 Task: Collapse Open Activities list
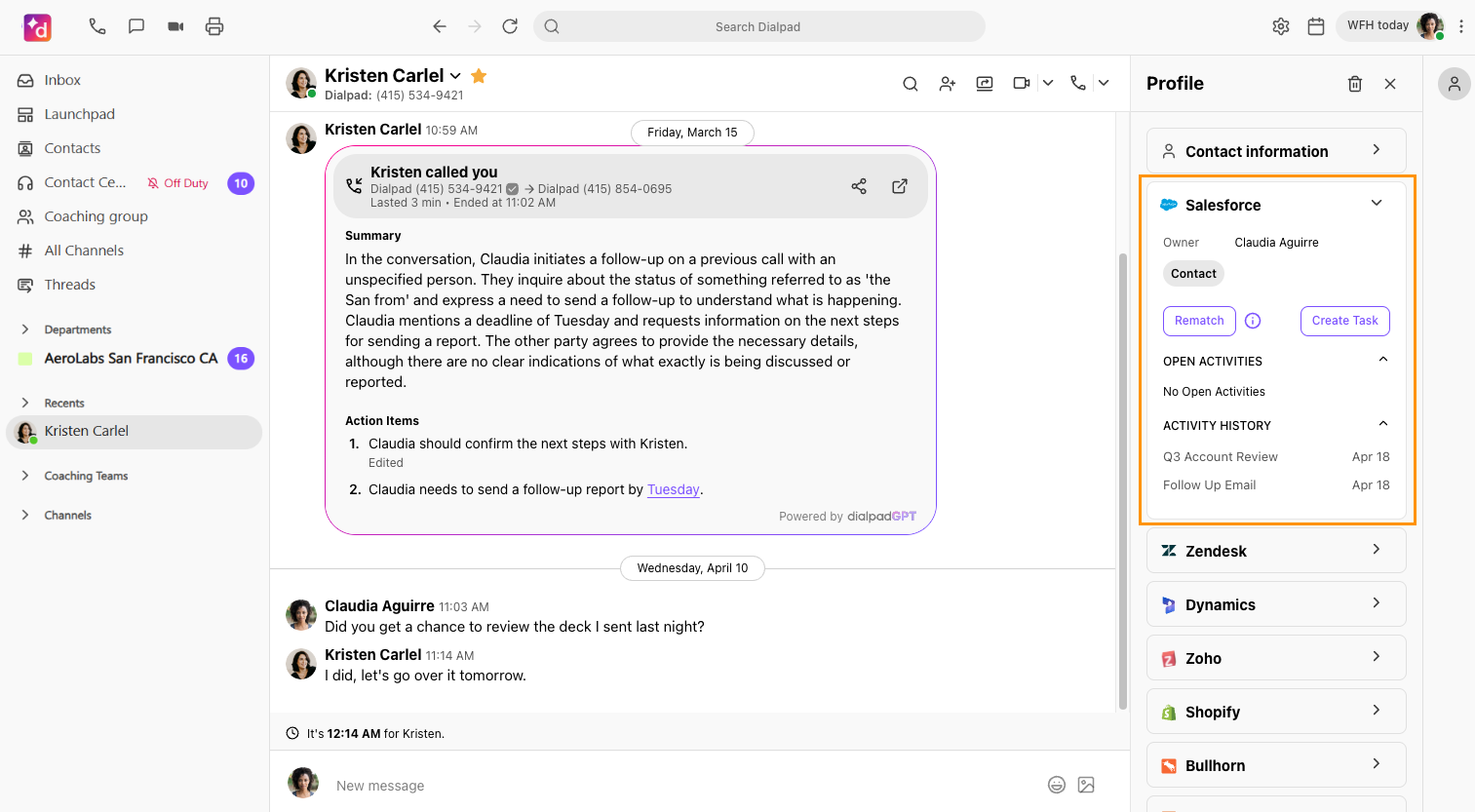click(x=1382, y=360)
